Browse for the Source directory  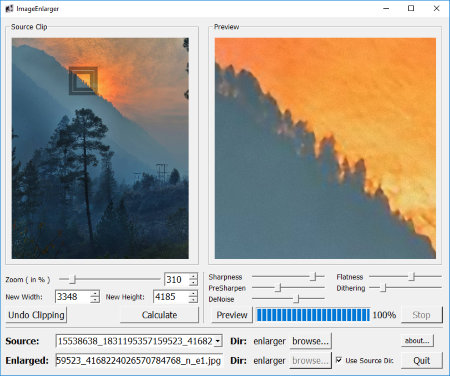310,341
